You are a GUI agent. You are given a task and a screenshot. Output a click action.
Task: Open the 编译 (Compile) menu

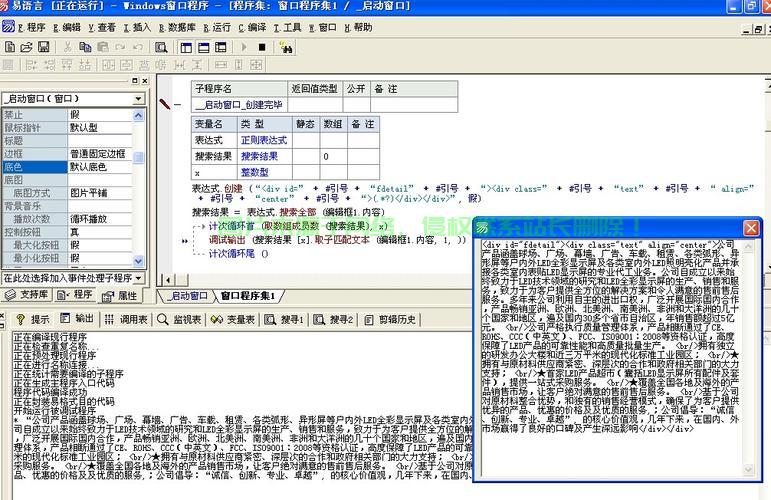[253, 27]
